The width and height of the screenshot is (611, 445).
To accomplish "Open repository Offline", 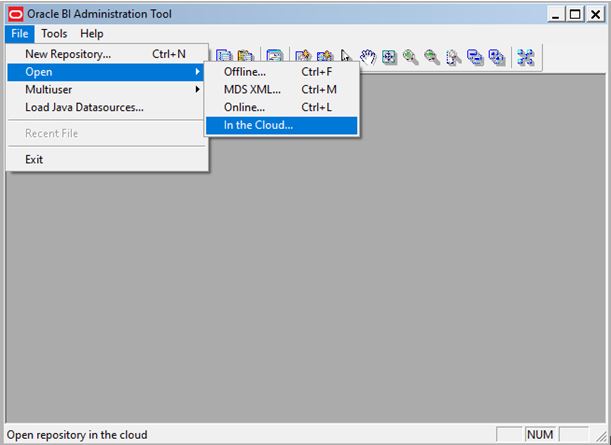I will pos(281,72).
